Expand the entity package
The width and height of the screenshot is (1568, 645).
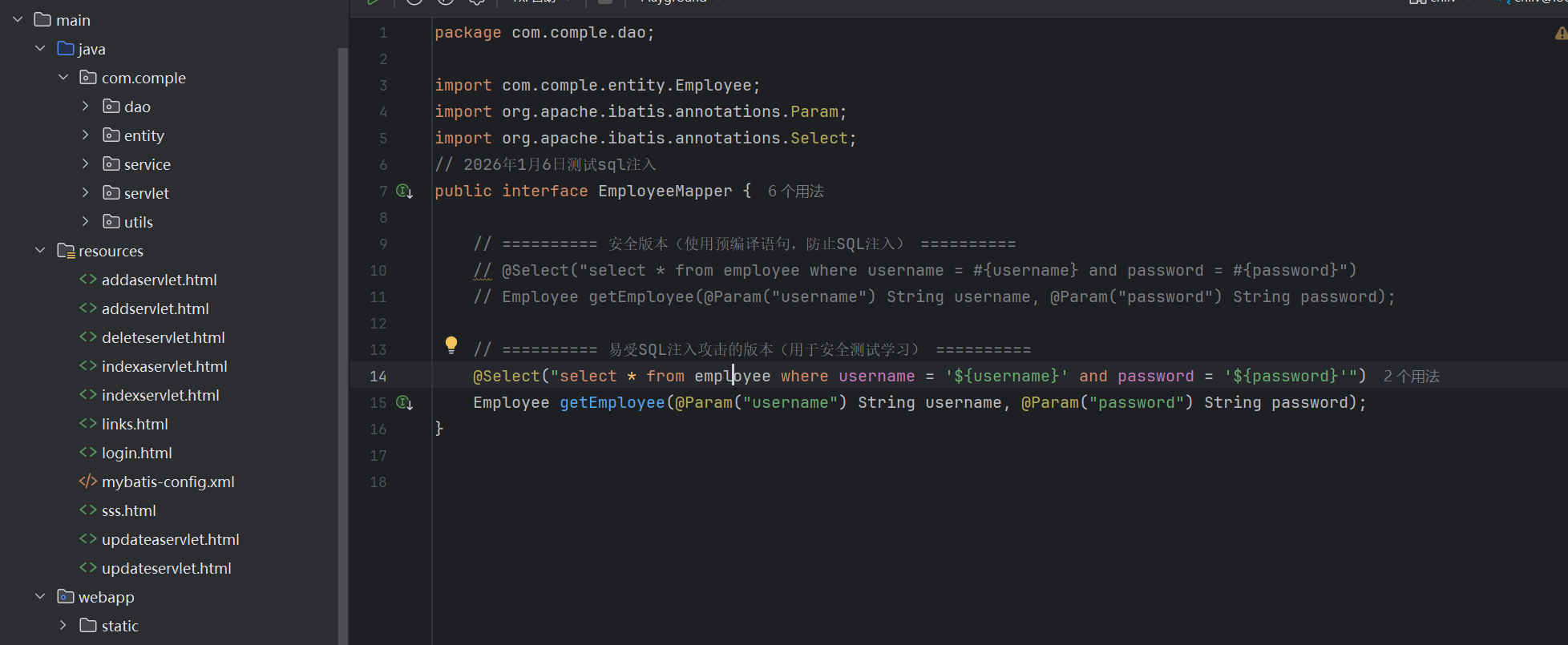point(86,135)
